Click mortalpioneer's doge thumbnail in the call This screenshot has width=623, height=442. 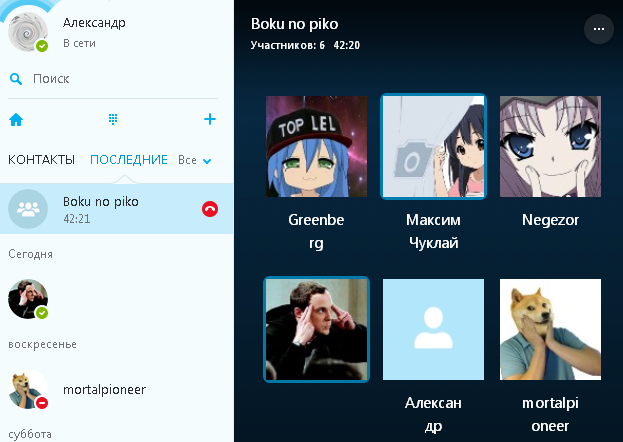pyautogui.click(x=550, y=329)
